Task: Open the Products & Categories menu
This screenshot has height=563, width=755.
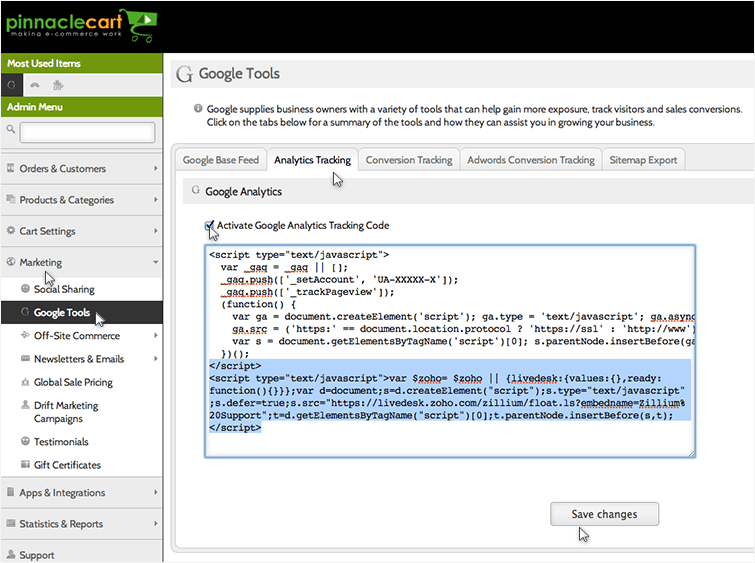Action: tap(81, 200)
